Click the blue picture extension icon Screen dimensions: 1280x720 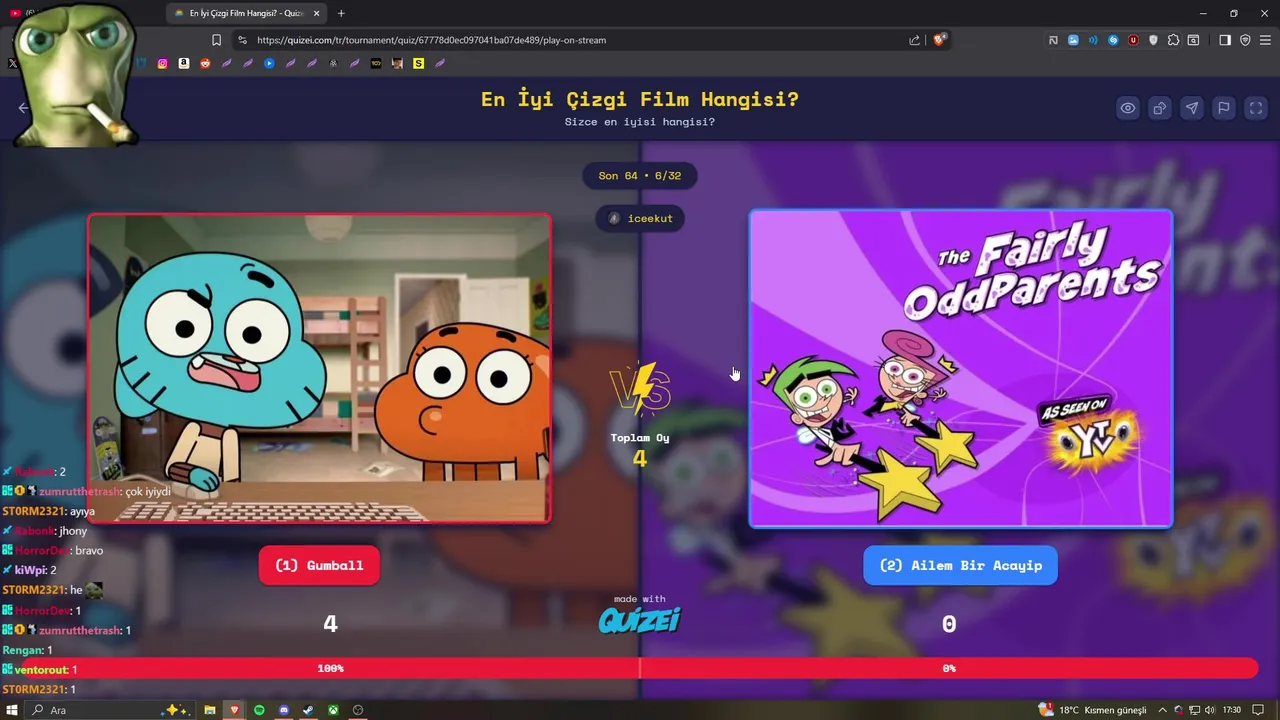[x=1073, y=40]
